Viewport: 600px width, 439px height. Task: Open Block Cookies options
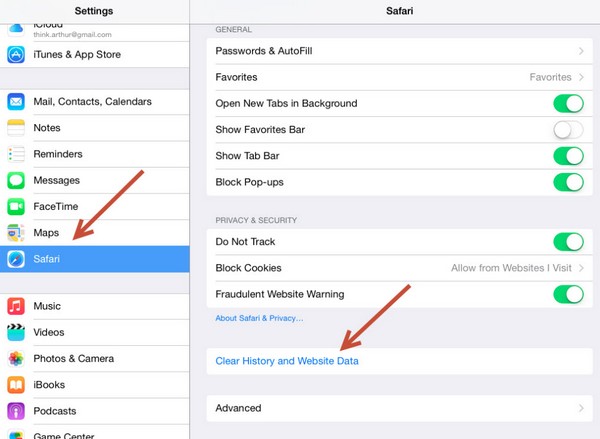point(399,268)
